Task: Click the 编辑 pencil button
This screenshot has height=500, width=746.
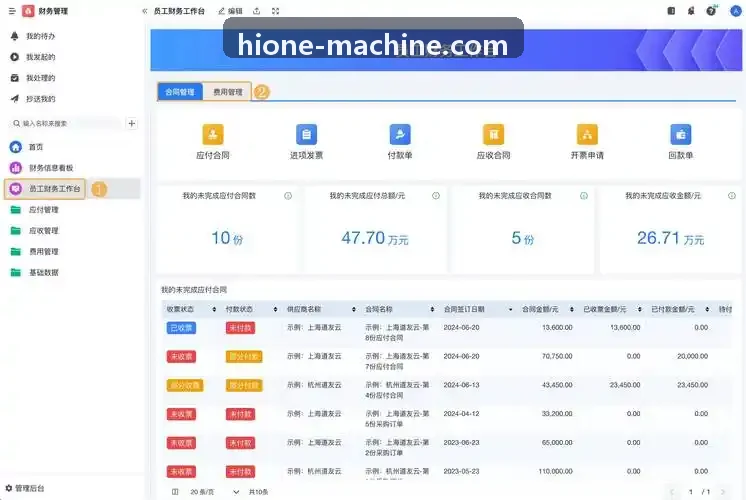Action: [x=230, y=11]
